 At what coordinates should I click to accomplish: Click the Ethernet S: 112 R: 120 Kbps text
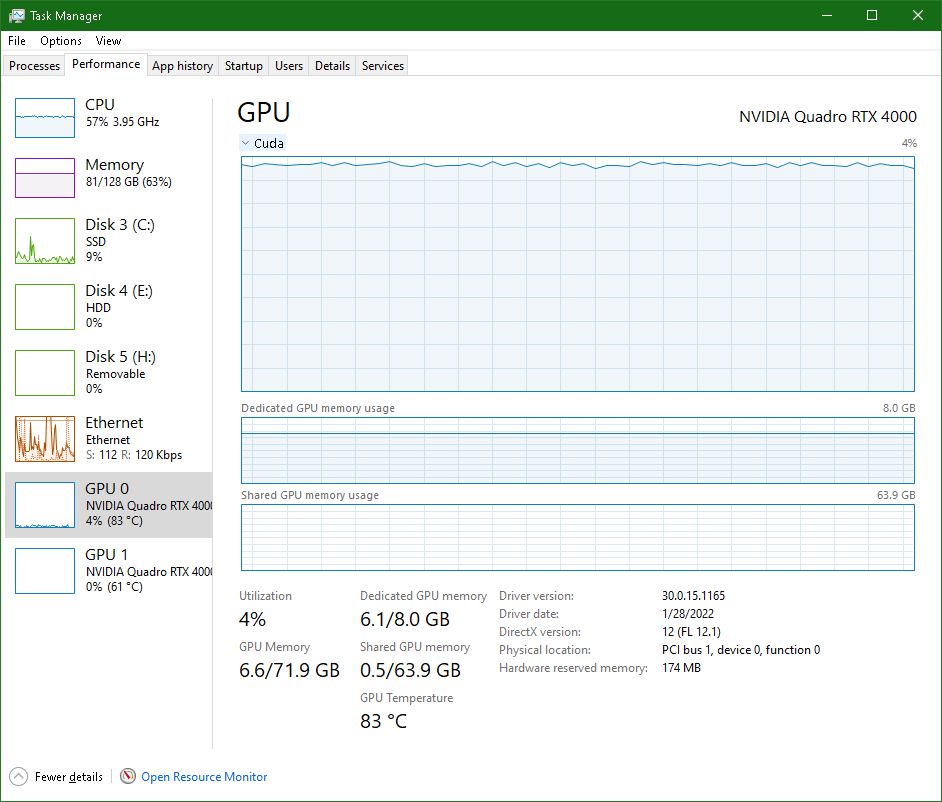point(133,455)
